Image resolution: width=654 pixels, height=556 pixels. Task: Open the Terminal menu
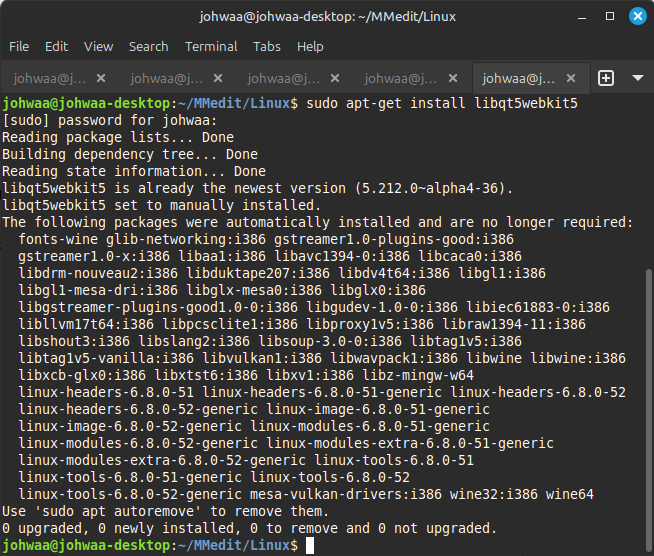click(211, 46)
